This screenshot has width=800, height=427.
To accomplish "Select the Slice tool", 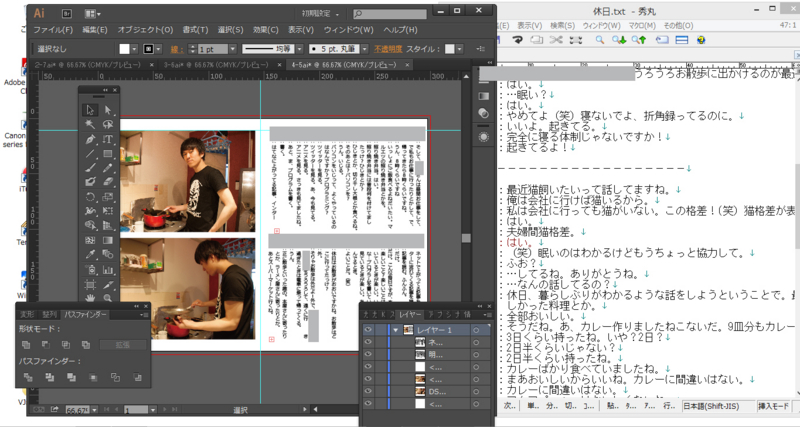I will (x=108, y=285).
